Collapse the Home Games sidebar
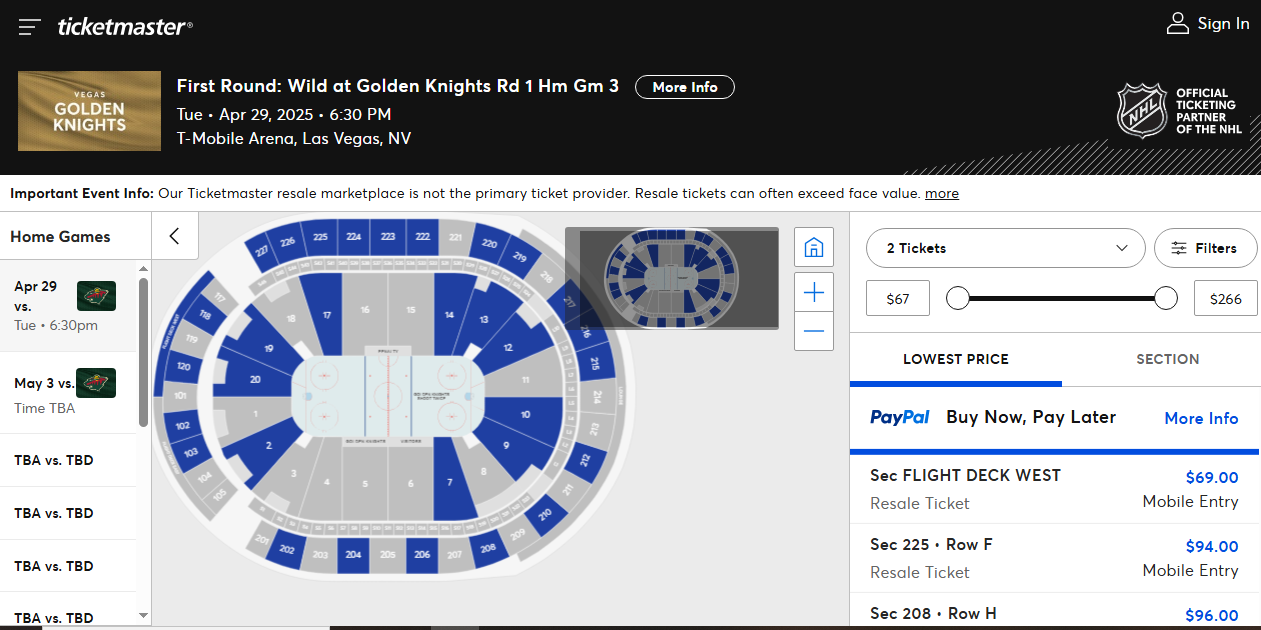Image resolution: width=1261 pixels, height=630 pixels. (x=175, y=236)
